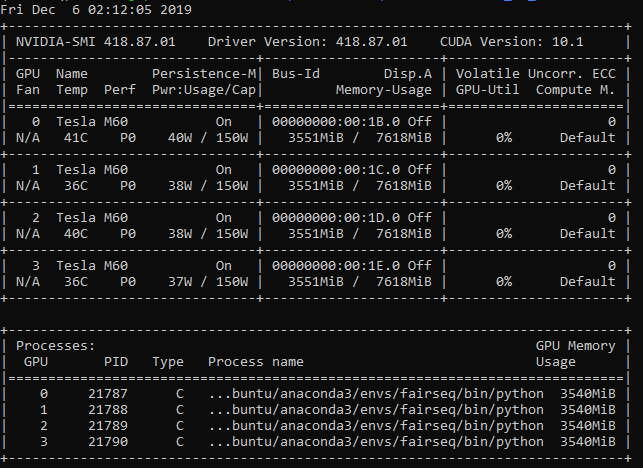Click bus id '00000000:00:1E.0 Off'

(352, 266)
